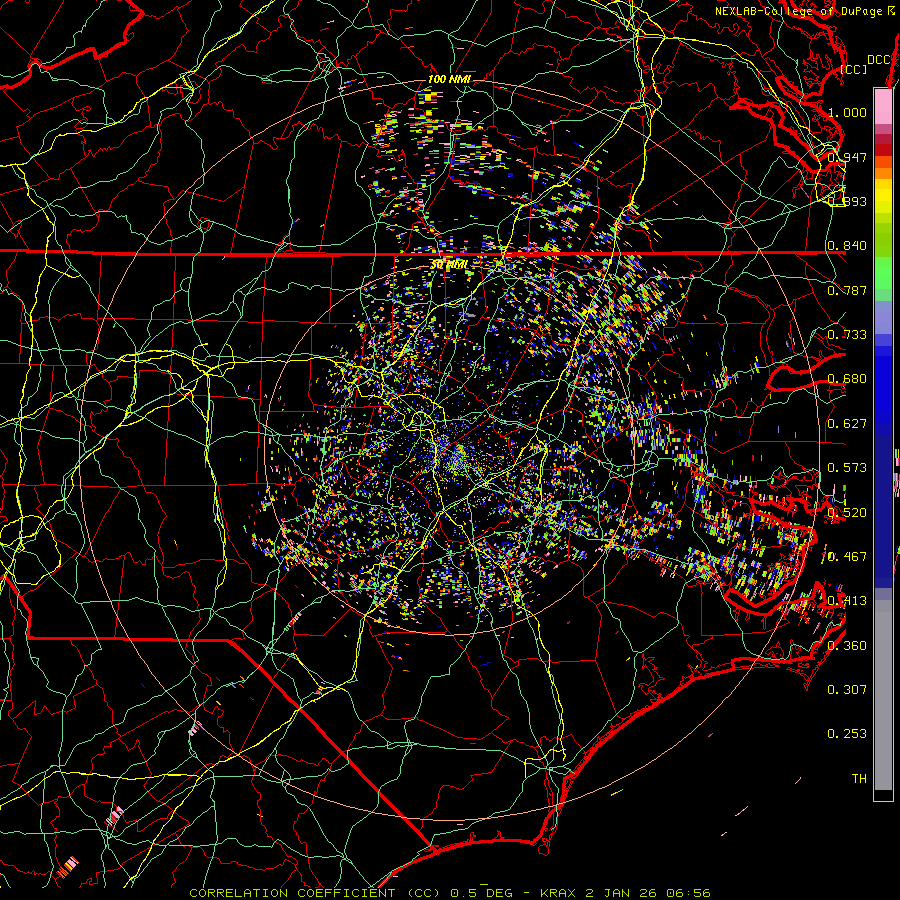This screenshot has width=900, height=900.
Task: Pick the yellow segment of the color bar
Action: click(883, 196)
